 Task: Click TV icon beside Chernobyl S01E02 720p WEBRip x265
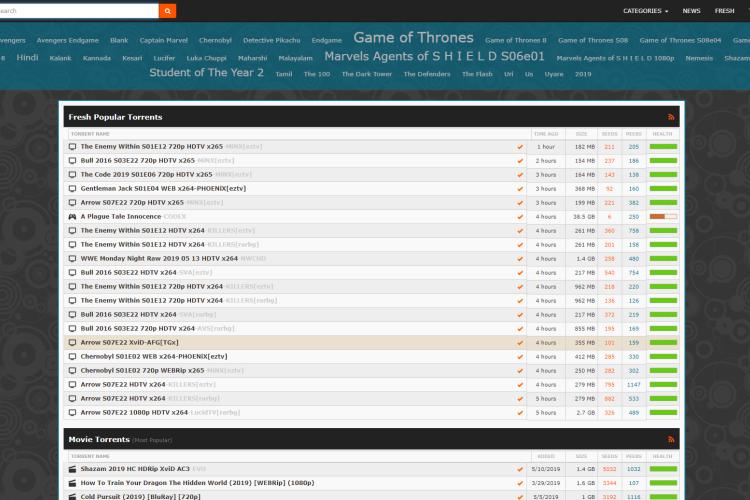(72, 371)
